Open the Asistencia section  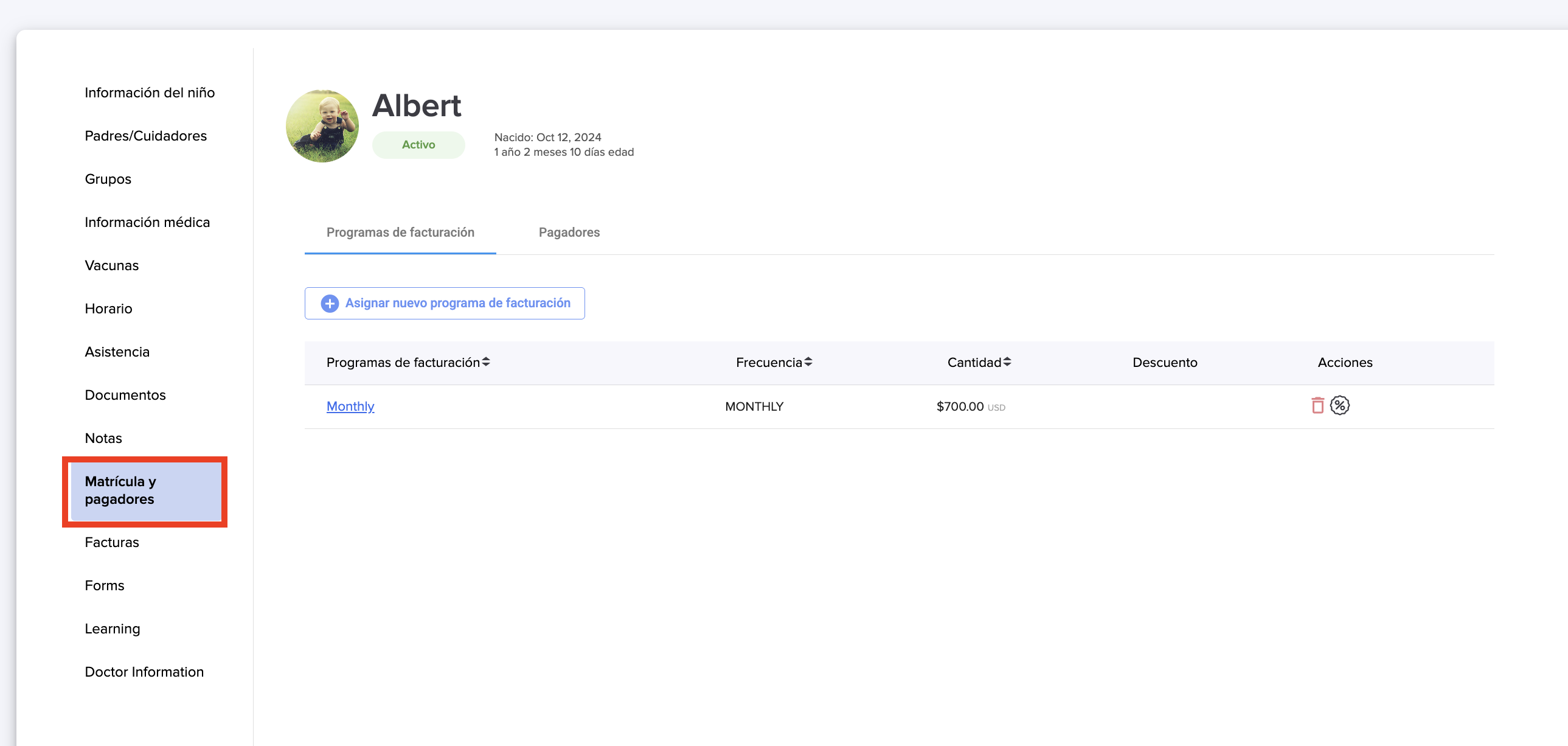click(x=117, y=352)
